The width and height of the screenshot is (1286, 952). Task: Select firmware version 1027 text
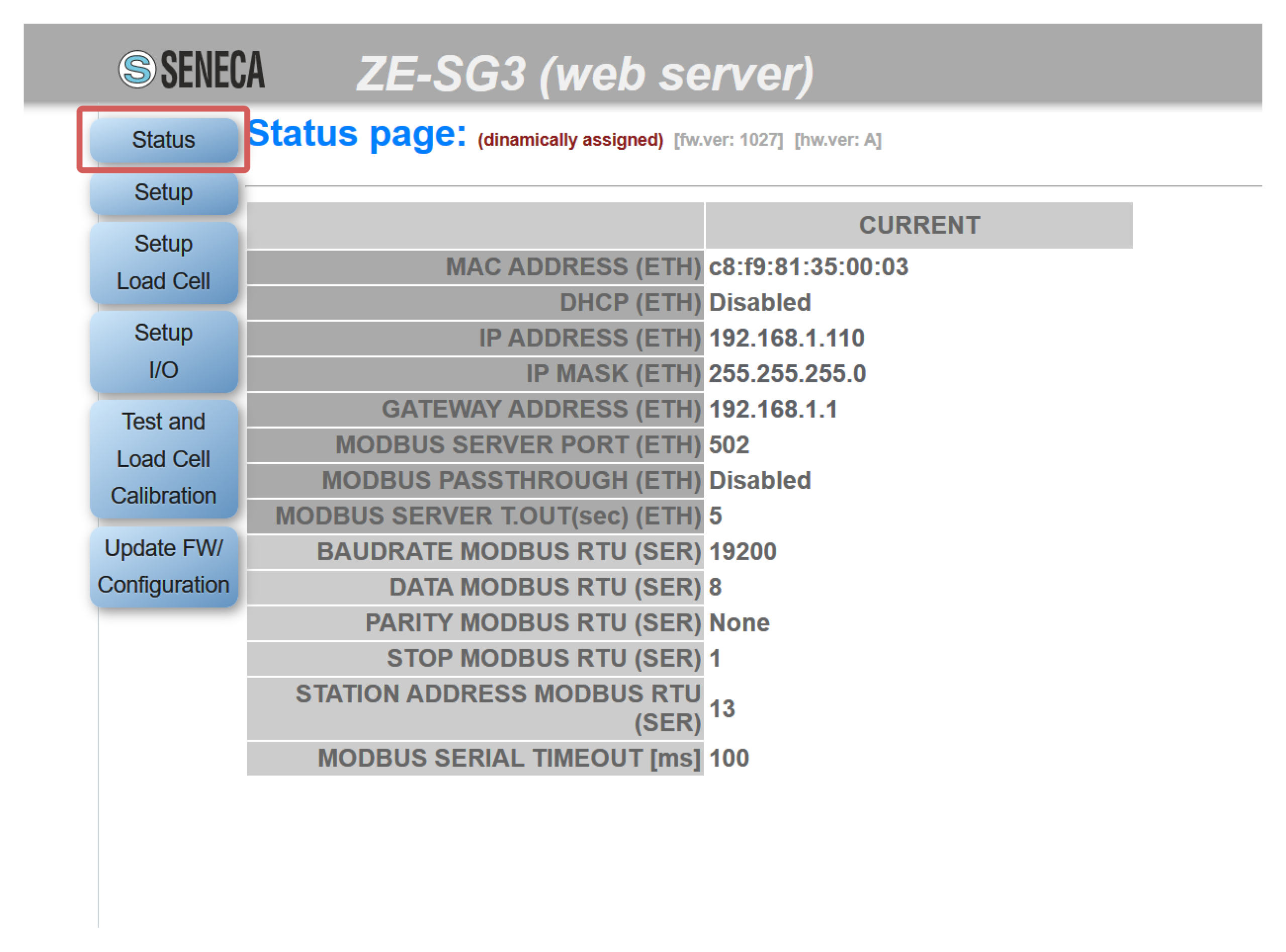tap(728, 140)
